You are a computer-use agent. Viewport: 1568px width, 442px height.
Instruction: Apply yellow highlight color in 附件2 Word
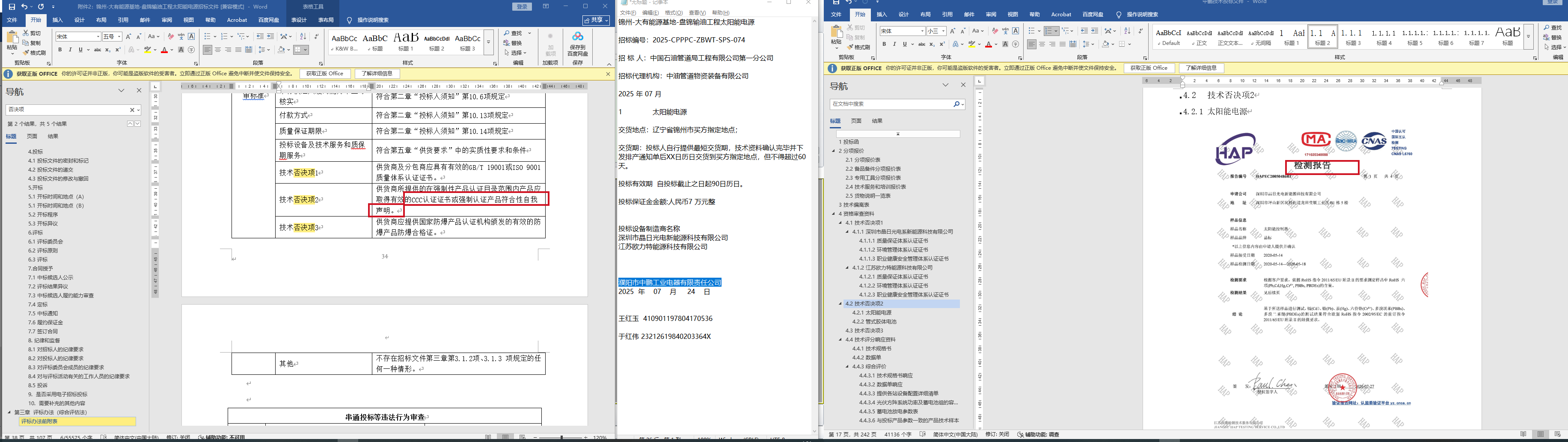(147, 50)
